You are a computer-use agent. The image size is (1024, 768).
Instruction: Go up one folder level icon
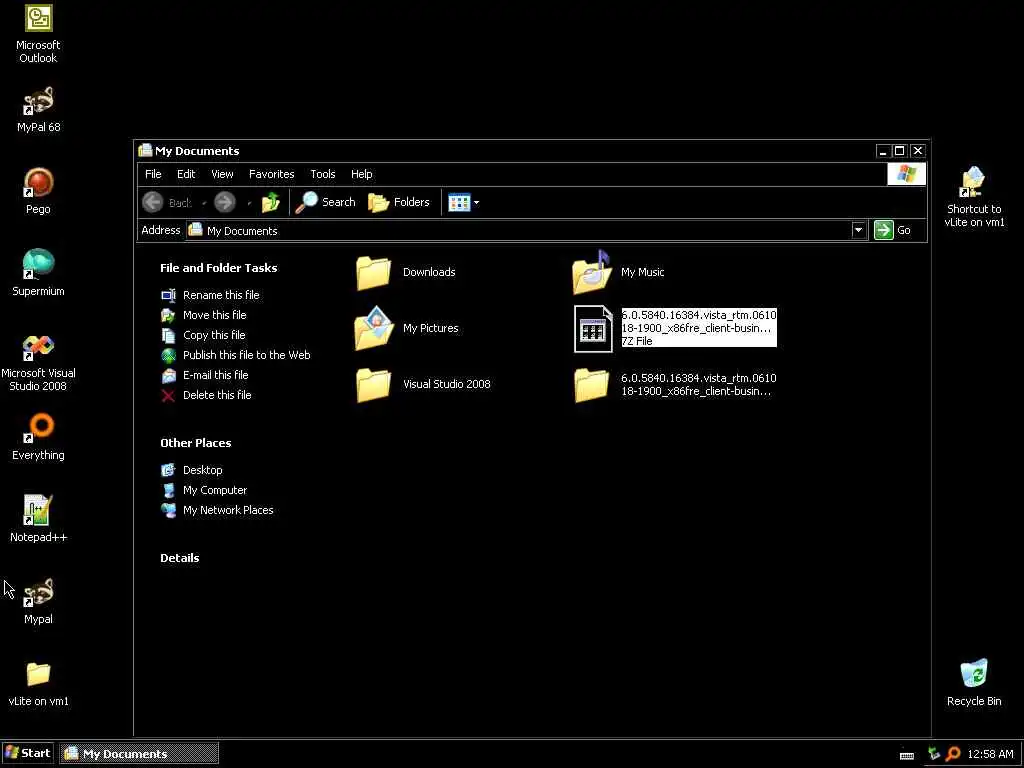click(x=271, y=202)
